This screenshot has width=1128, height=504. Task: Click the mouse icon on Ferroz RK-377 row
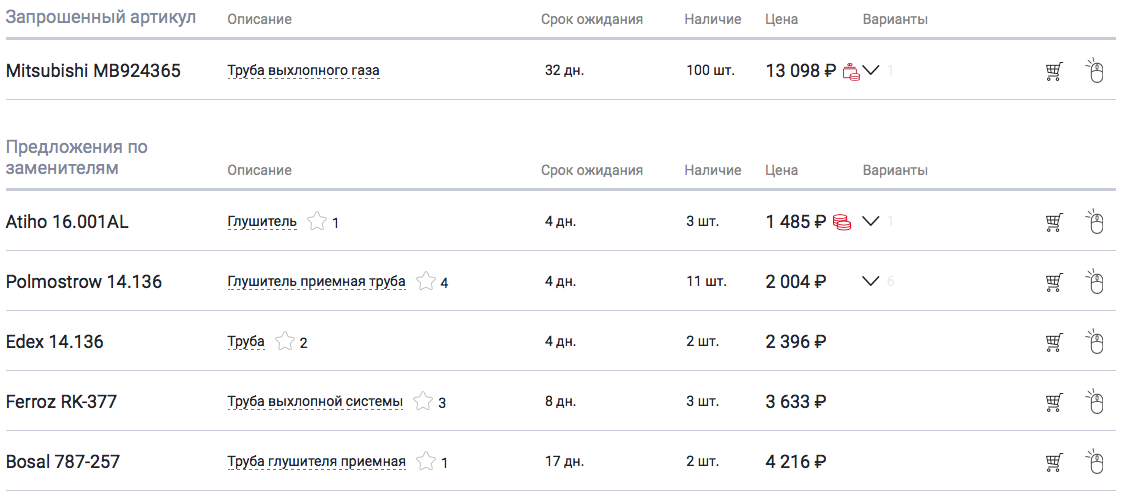point(1095,402)
